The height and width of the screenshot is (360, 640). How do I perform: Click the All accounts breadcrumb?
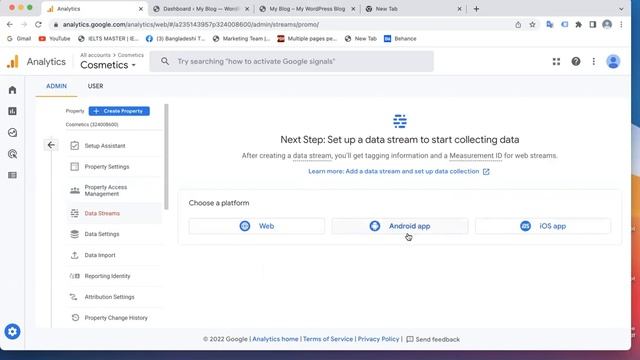(x=95, y=55)
